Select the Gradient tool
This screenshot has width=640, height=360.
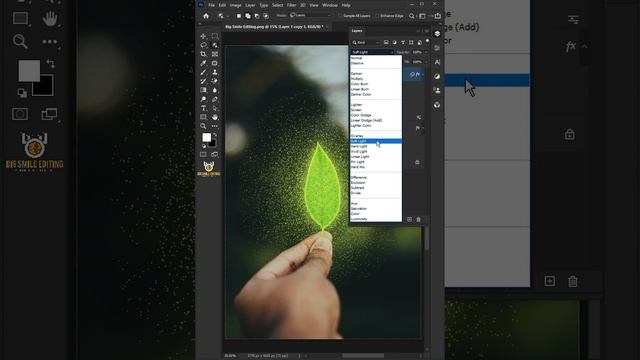click(x=203, y=90)
